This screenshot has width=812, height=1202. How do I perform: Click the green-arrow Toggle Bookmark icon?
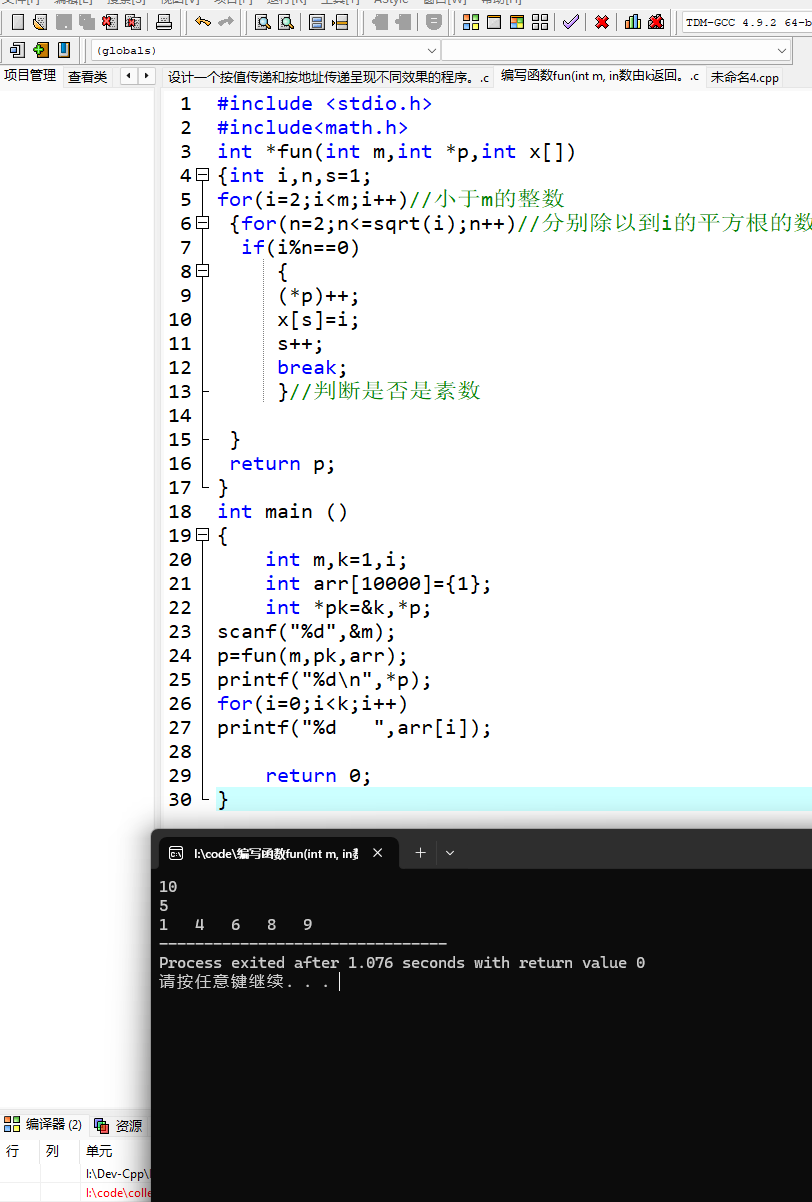(x=40, y=50)
